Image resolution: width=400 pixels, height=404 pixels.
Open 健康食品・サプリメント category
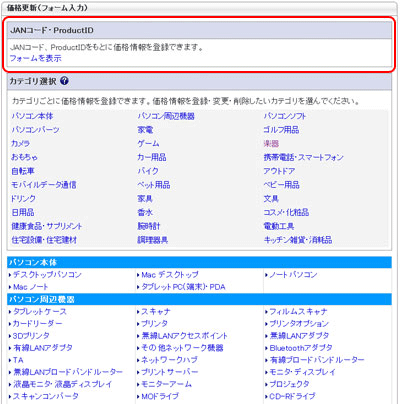click(47, 226)
